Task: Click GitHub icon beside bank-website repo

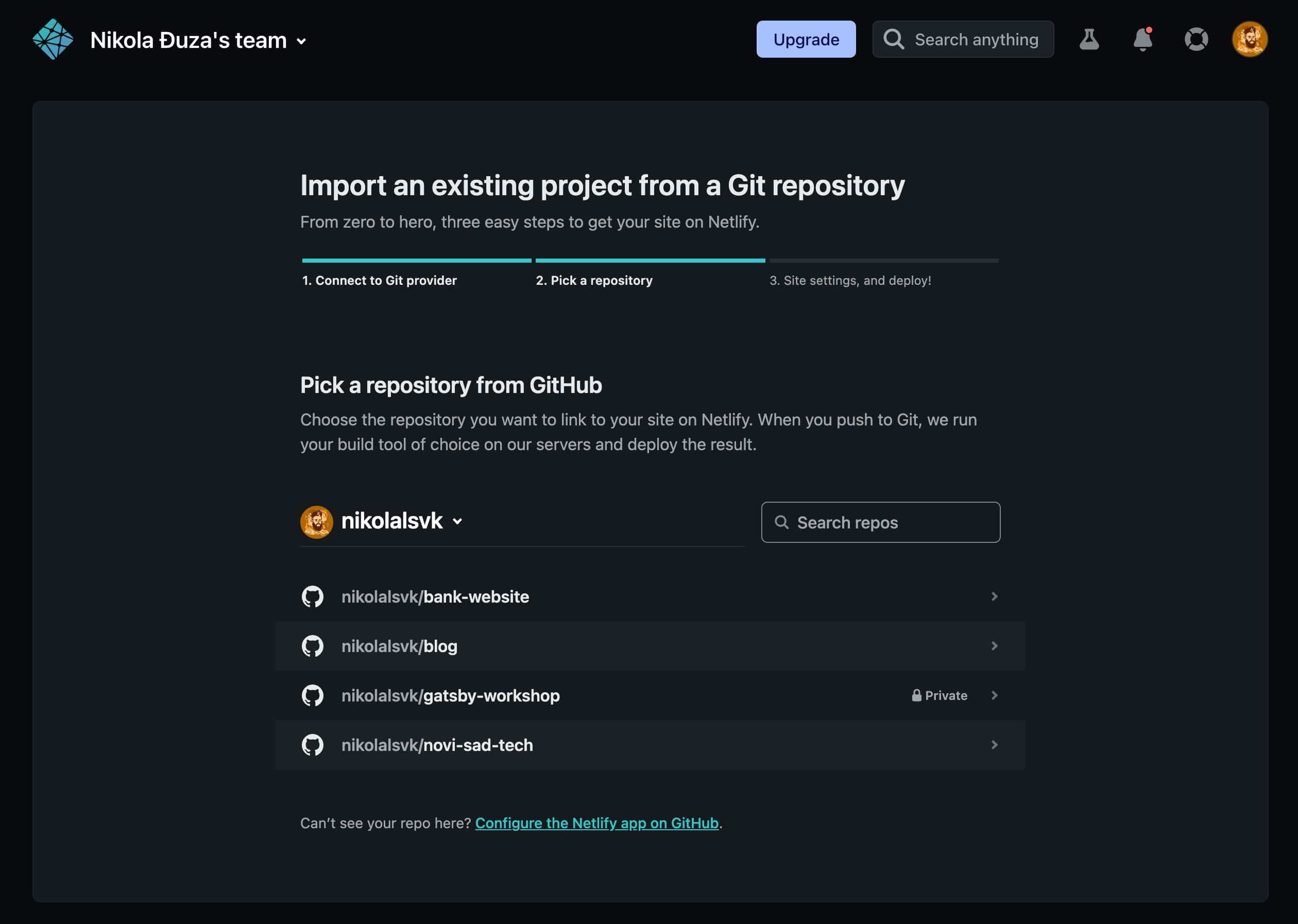Action: coord(313,596)
